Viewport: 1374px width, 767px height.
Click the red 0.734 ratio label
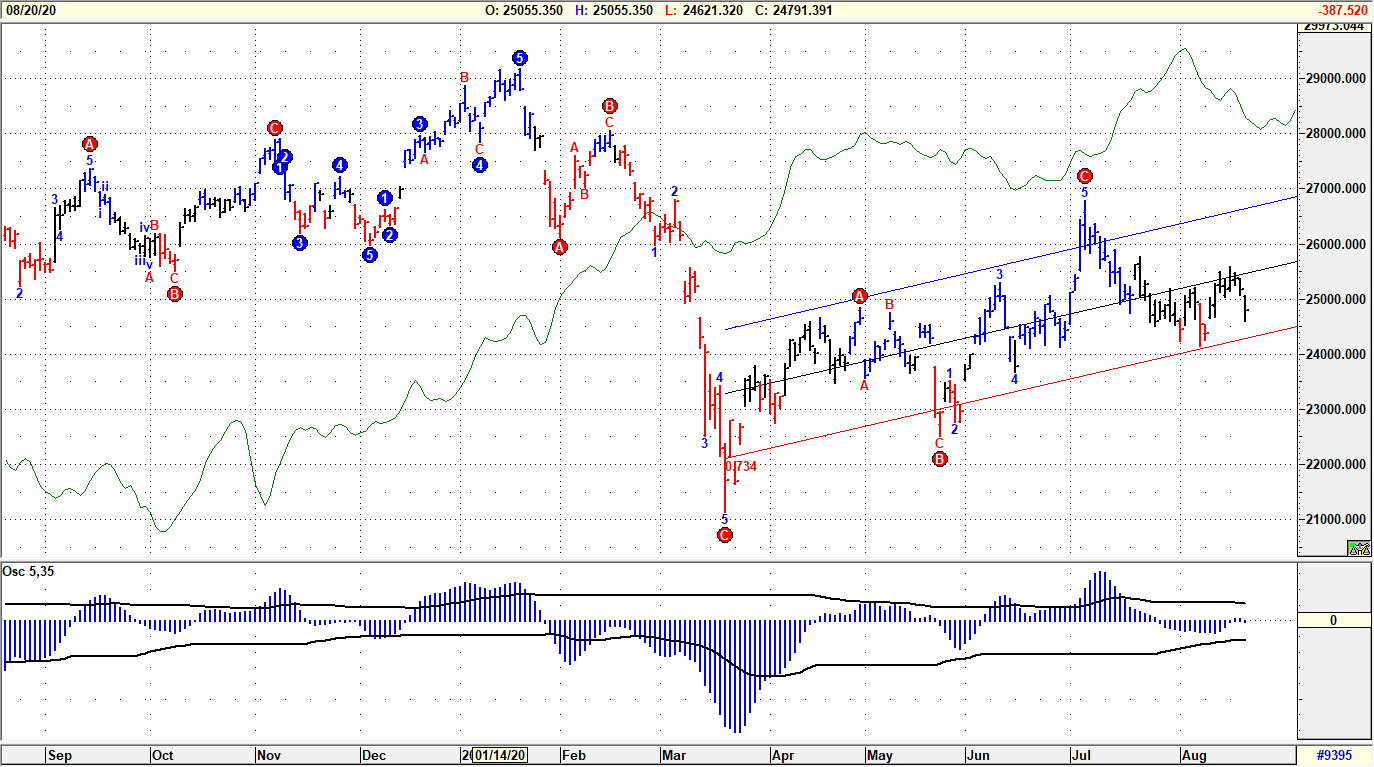click(x=741, y=466)
